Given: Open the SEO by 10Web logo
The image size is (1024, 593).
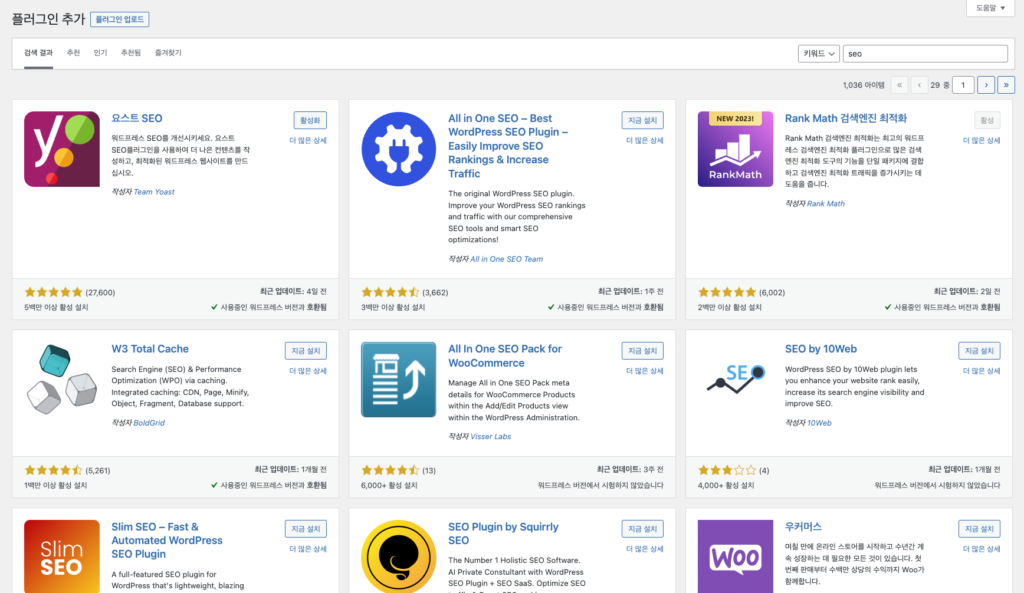Looking at the screenshot, I should coord(735,379).
